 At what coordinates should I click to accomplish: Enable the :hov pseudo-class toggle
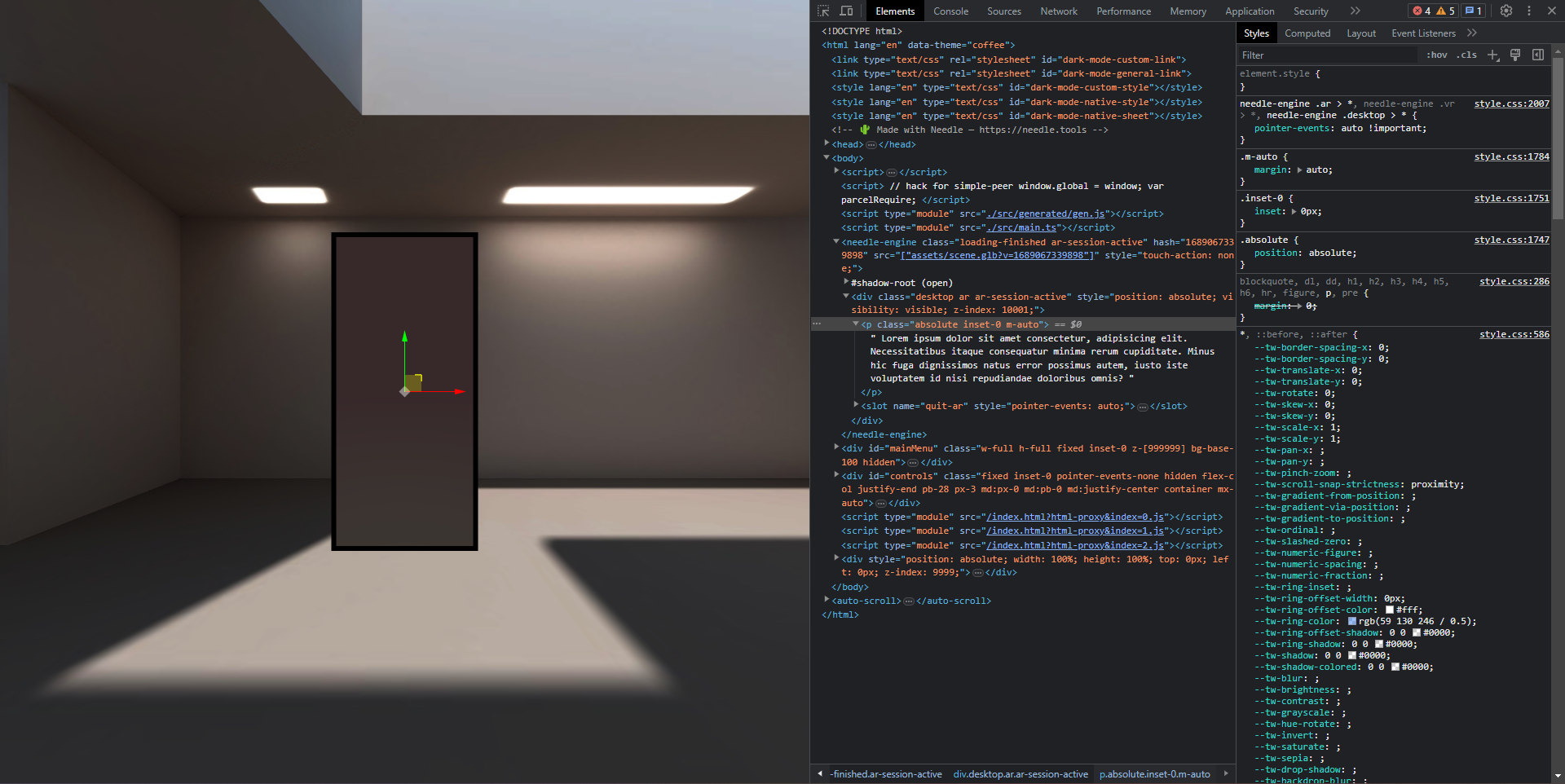pos(1437,55)
